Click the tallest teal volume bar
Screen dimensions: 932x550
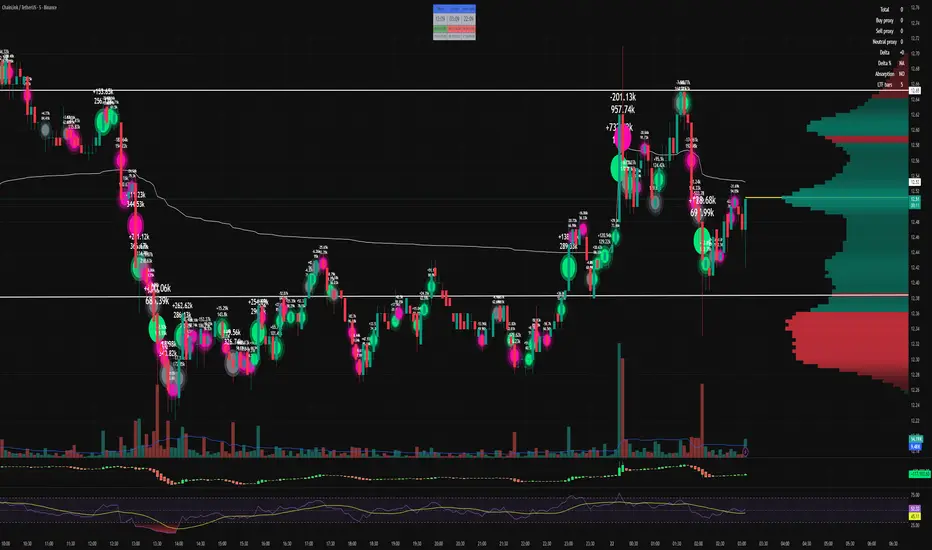(619, 400)
